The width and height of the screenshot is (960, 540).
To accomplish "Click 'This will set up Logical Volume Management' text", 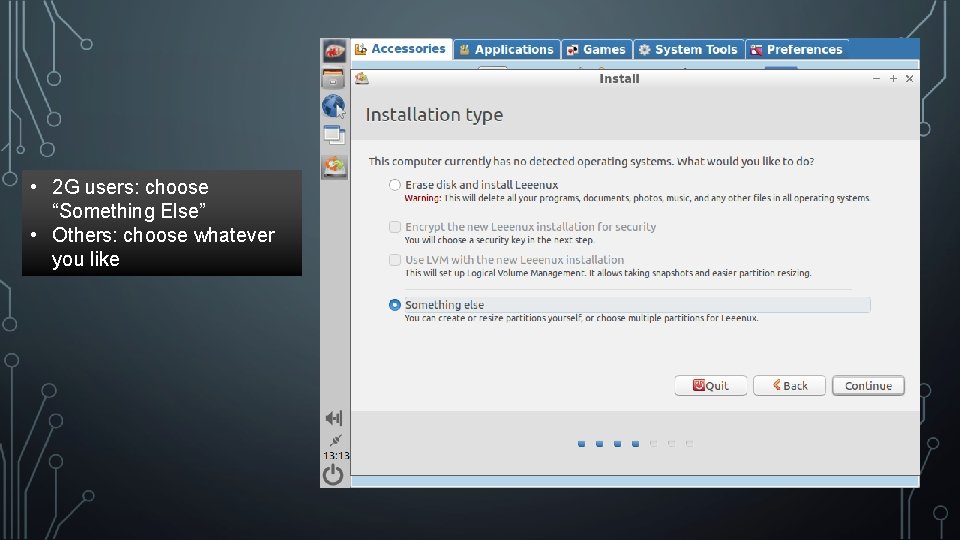I will 607,273.
